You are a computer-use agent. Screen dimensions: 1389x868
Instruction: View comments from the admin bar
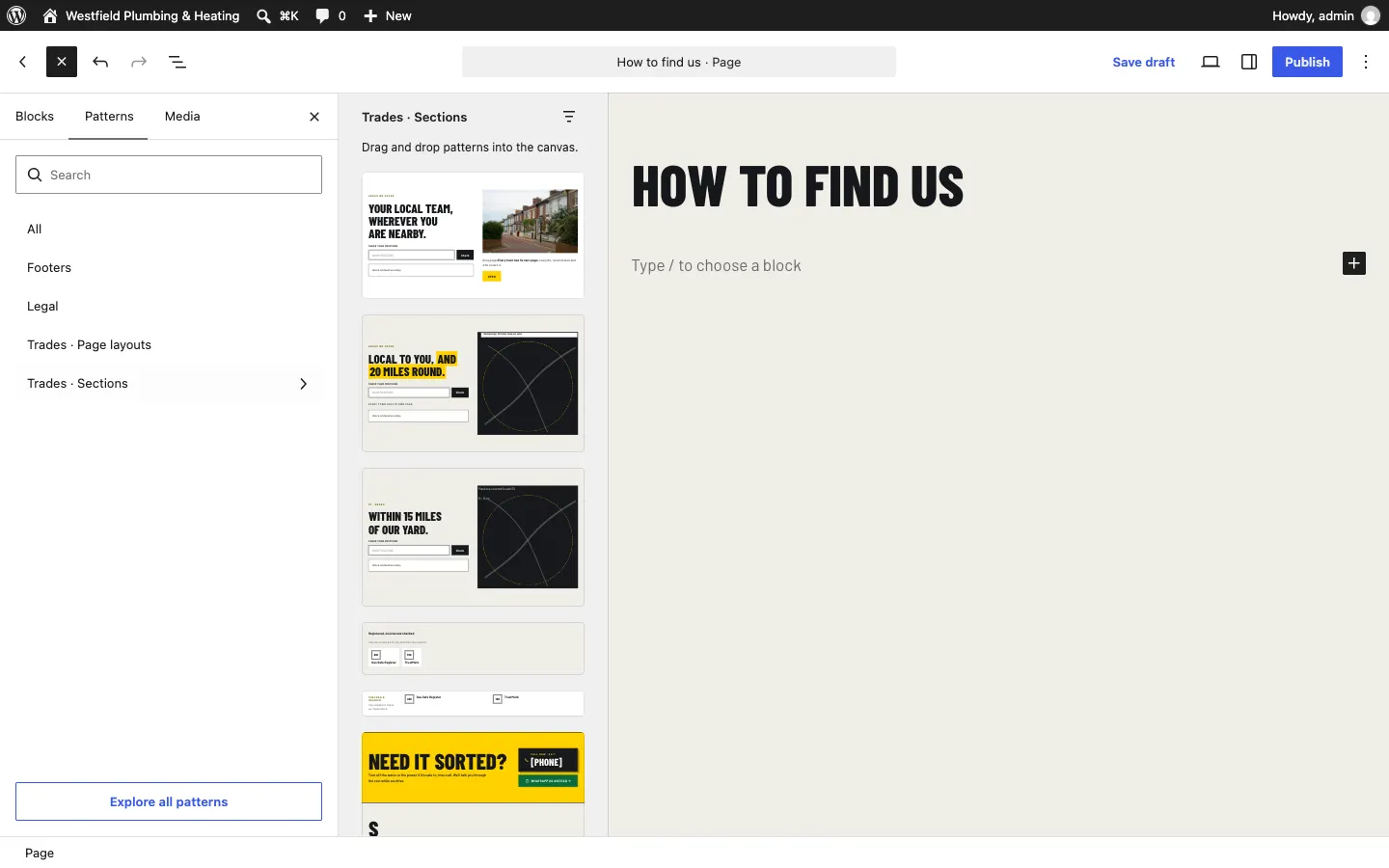331,15
